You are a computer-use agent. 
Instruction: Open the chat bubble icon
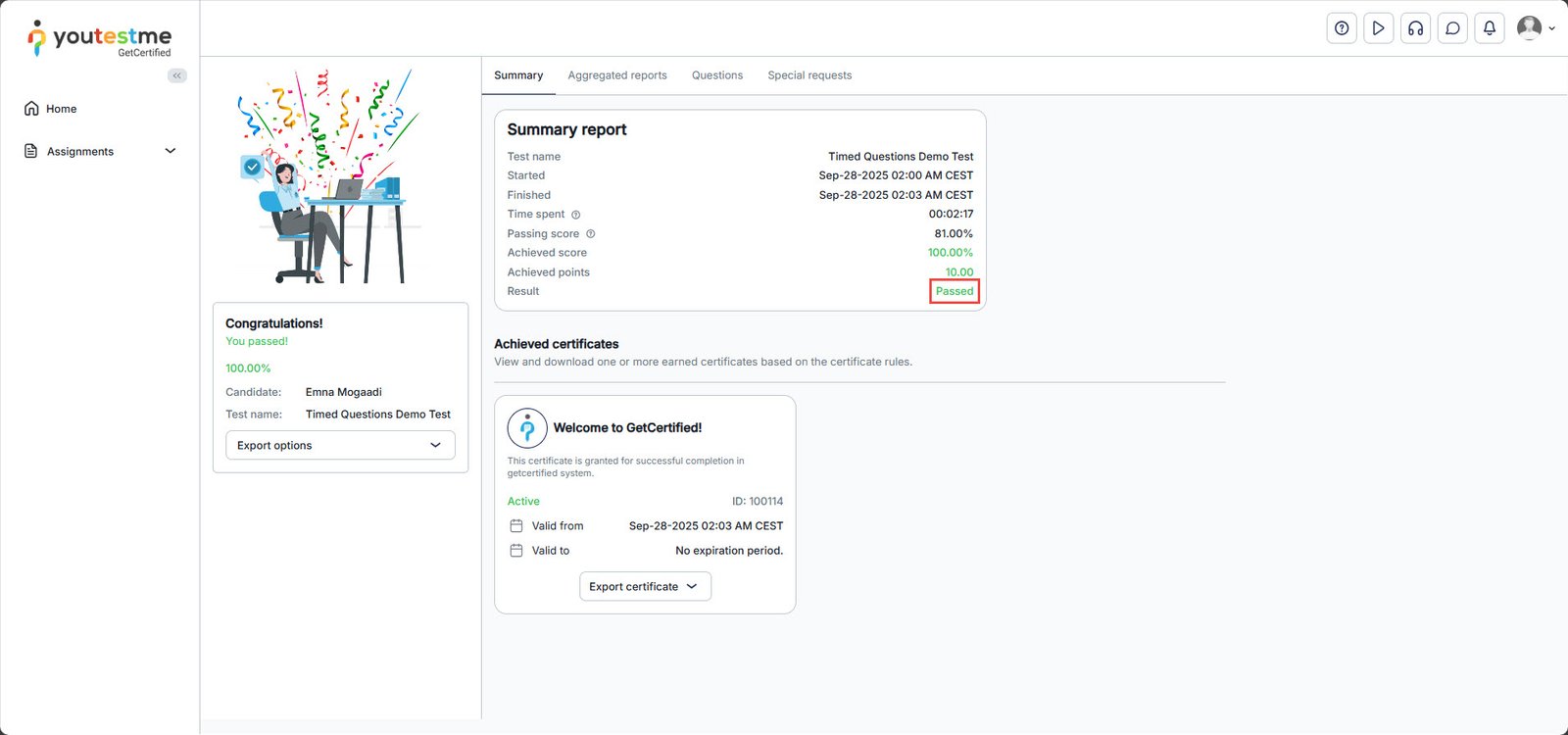tap(1452, 28)
